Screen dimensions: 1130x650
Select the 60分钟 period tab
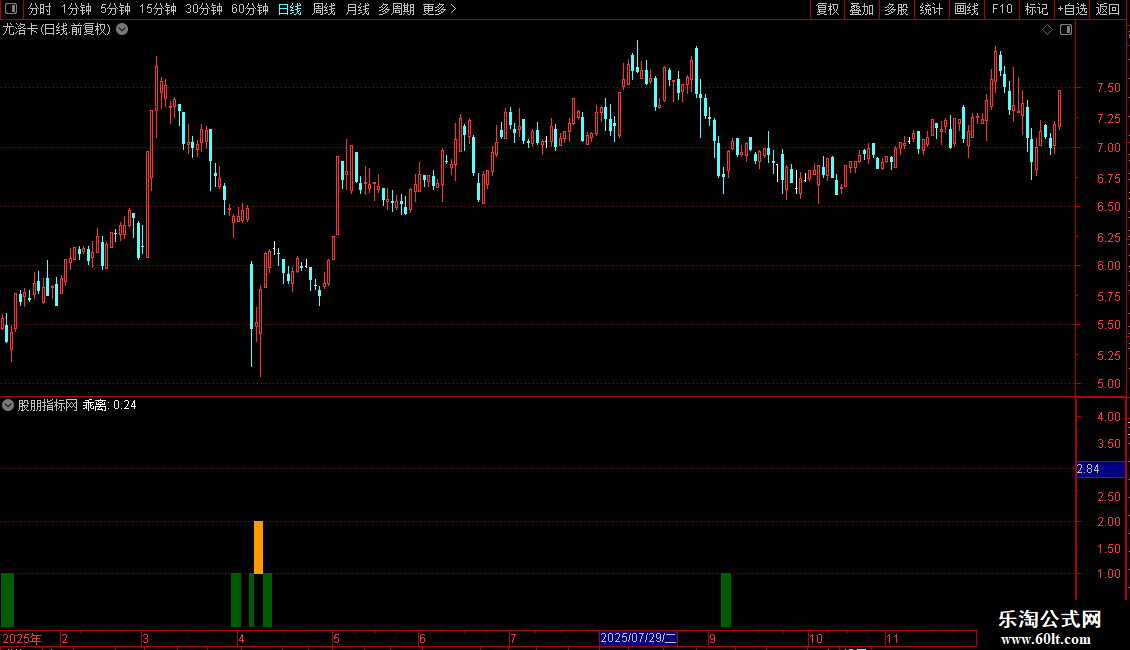click(250, 9)
